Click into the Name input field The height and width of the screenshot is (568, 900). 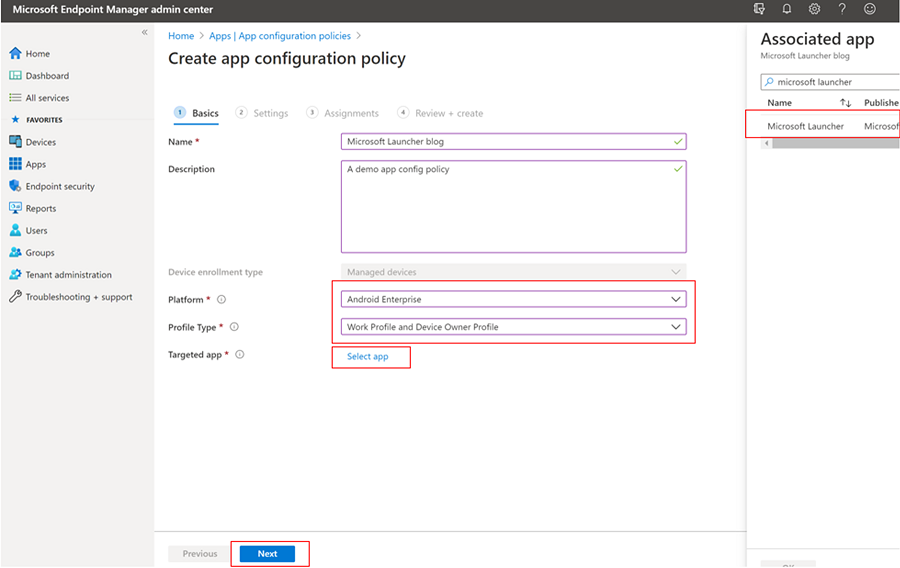[514, 142]
